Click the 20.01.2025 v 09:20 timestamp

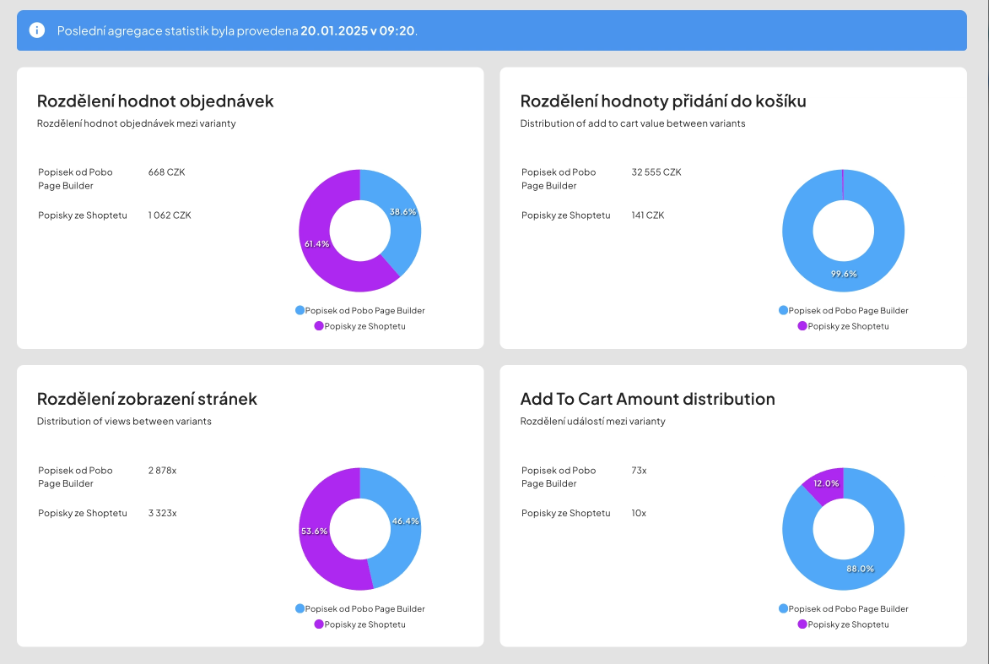click(x=357, y=31)
